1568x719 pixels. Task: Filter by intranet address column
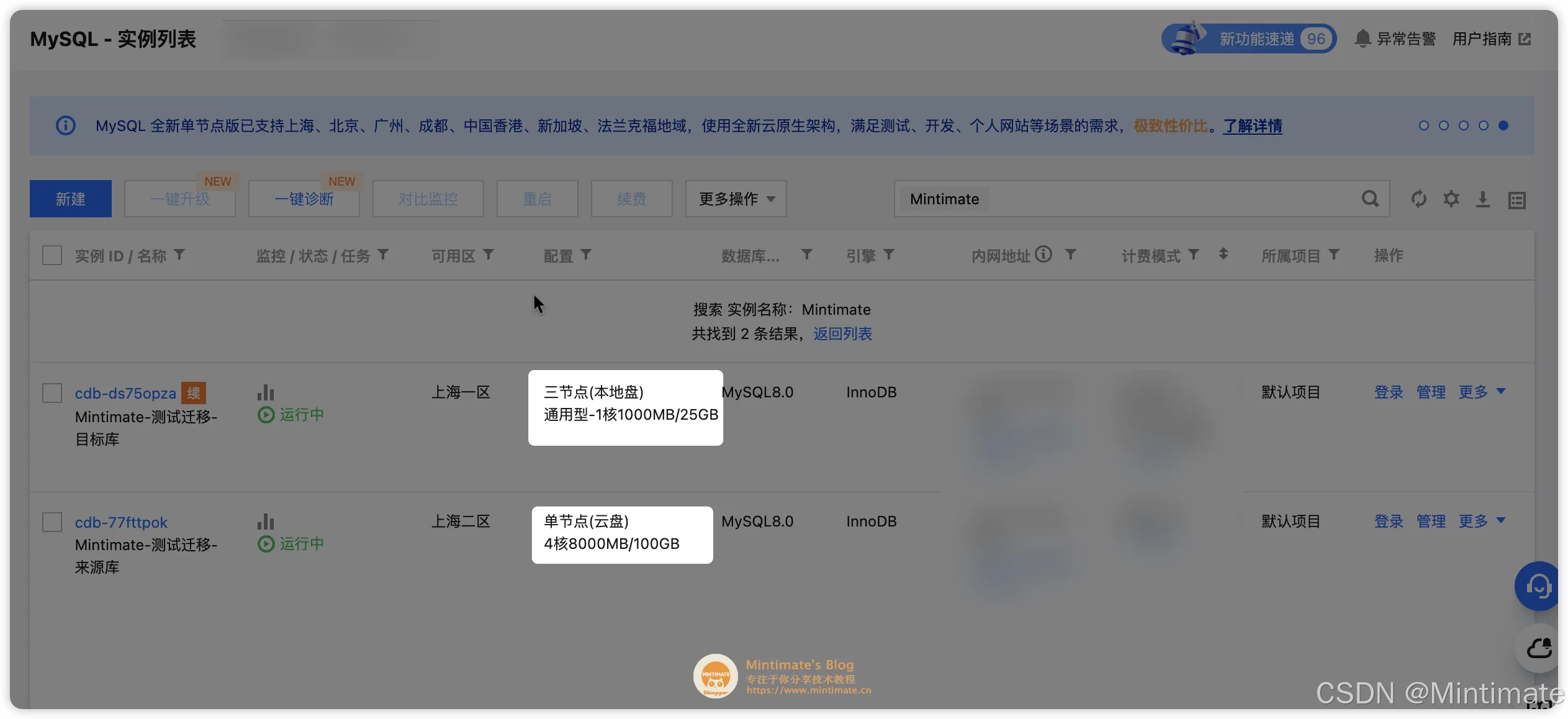point(1070,255)
